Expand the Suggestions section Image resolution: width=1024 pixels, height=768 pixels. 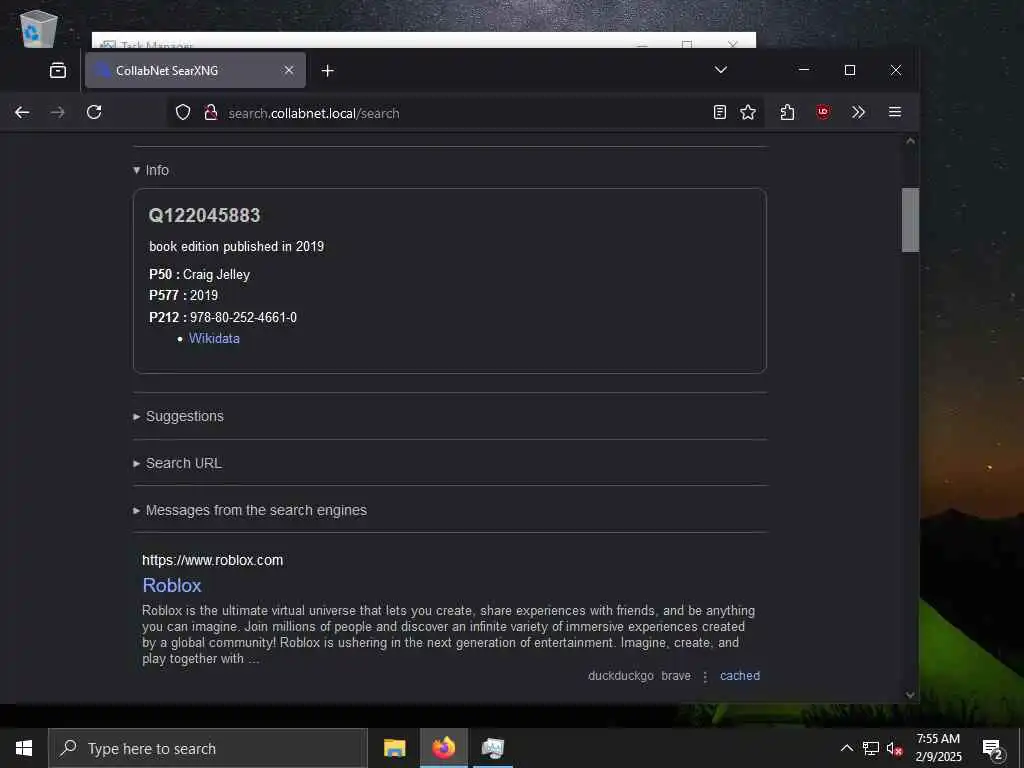[x=178, y=416]
